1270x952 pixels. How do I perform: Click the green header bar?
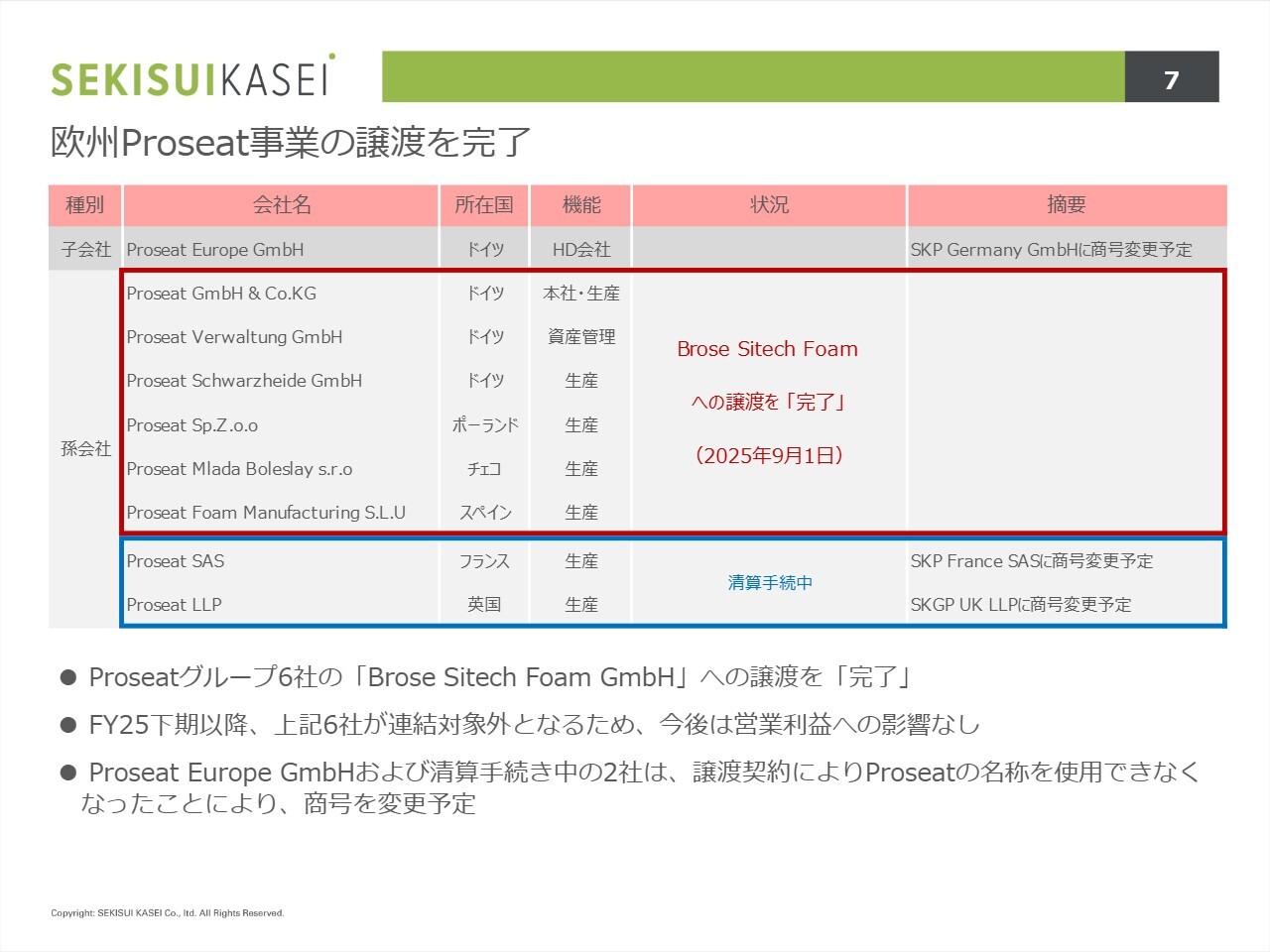click(752, 77)
